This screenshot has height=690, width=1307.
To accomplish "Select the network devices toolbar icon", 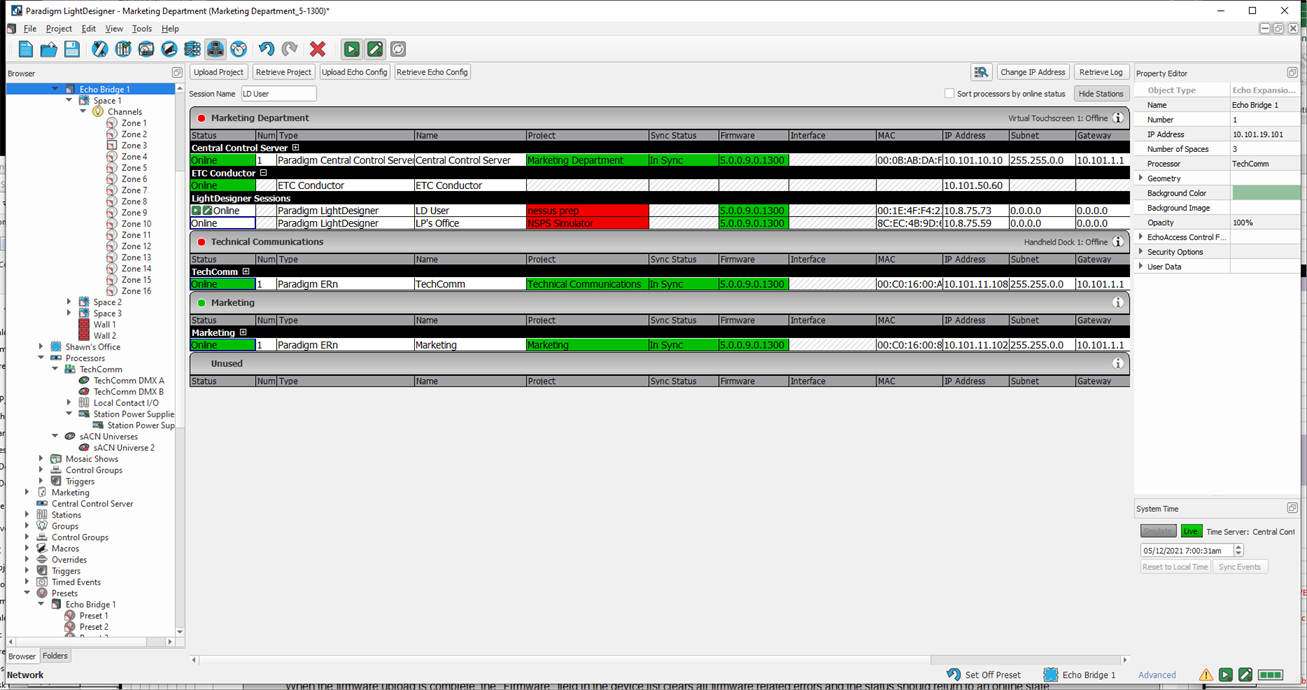I will point(215,49).
